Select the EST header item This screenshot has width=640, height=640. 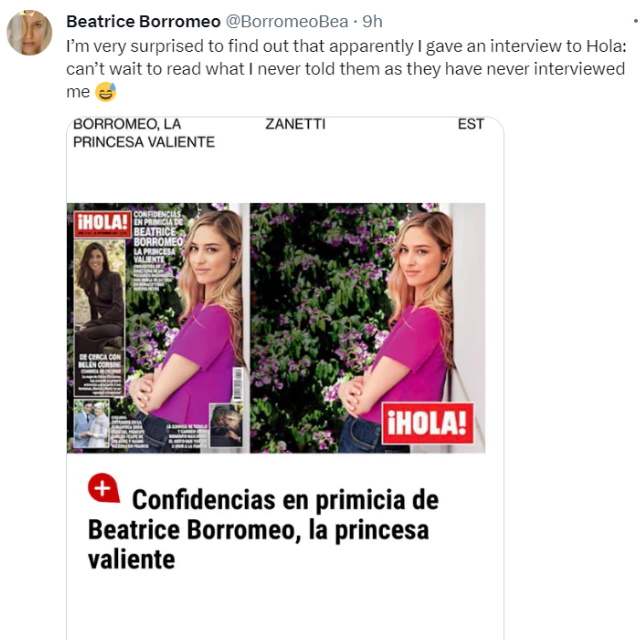[x=471, y=124]
